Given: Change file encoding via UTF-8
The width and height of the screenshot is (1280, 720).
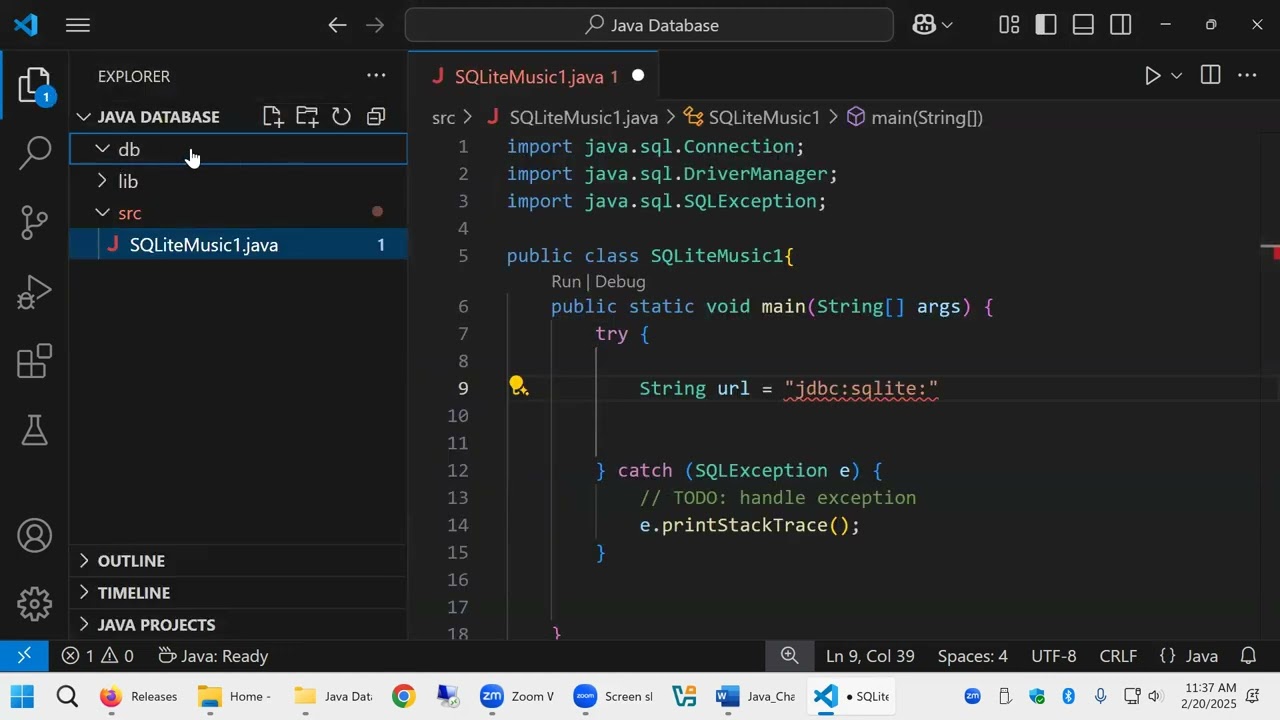Looking at the screenshot, I should coord(1054,656).
